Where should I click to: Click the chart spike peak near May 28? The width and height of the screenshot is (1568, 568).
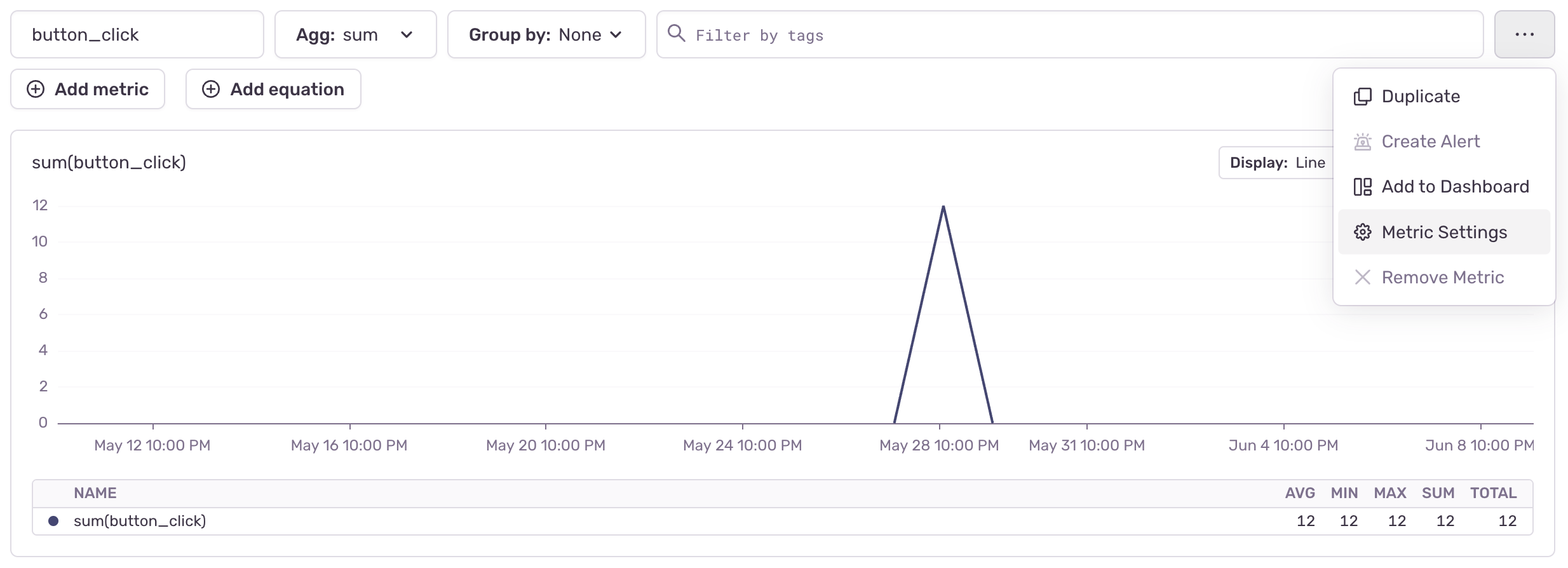point(943,207)
